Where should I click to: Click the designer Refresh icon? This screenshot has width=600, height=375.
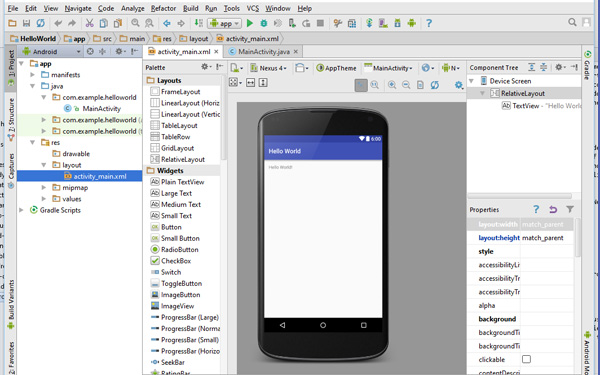point(435,85)
